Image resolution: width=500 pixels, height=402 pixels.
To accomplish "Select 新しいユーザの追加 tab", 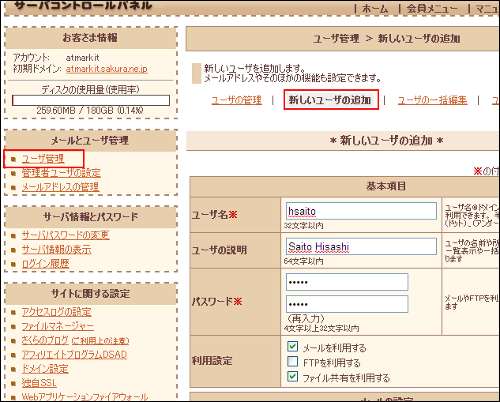I will tap(331, 100).
